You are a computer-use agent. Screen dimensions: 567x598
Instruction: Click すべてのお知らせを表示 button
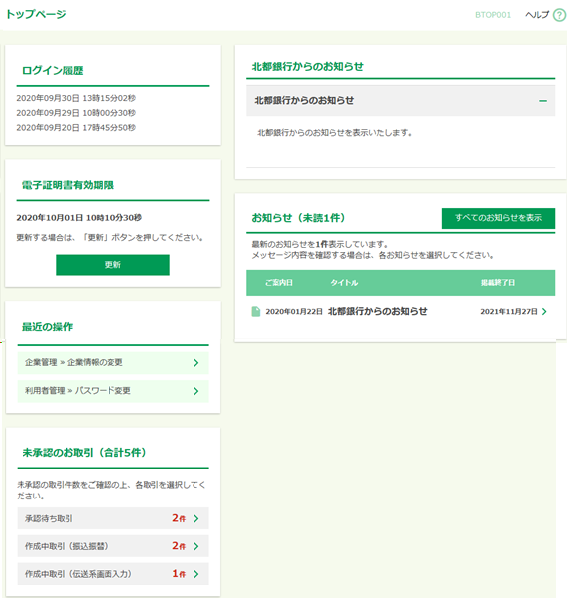[498, 218]
